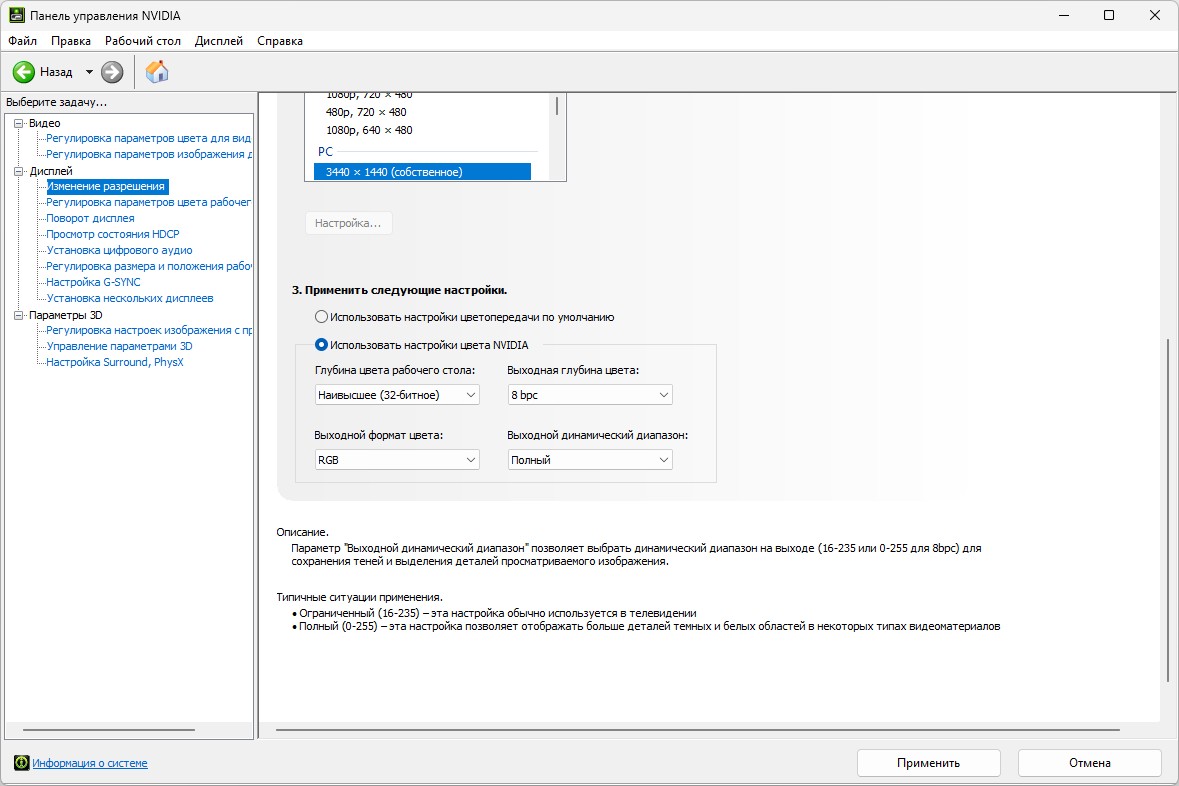Open the output color depth dropdown

point(589,395)
